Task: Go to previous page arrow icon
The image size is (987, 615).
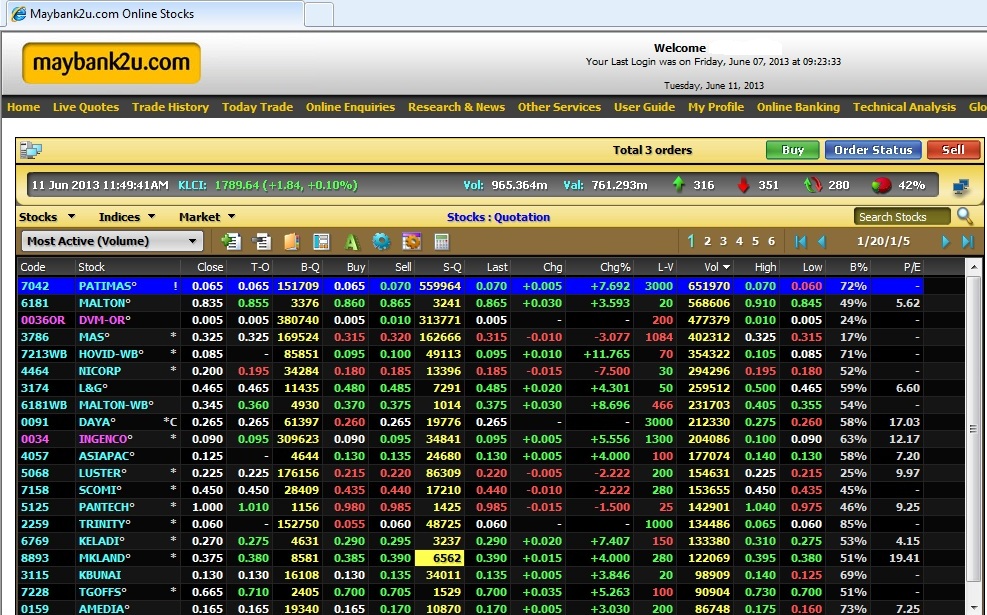Action: point(821,241)
